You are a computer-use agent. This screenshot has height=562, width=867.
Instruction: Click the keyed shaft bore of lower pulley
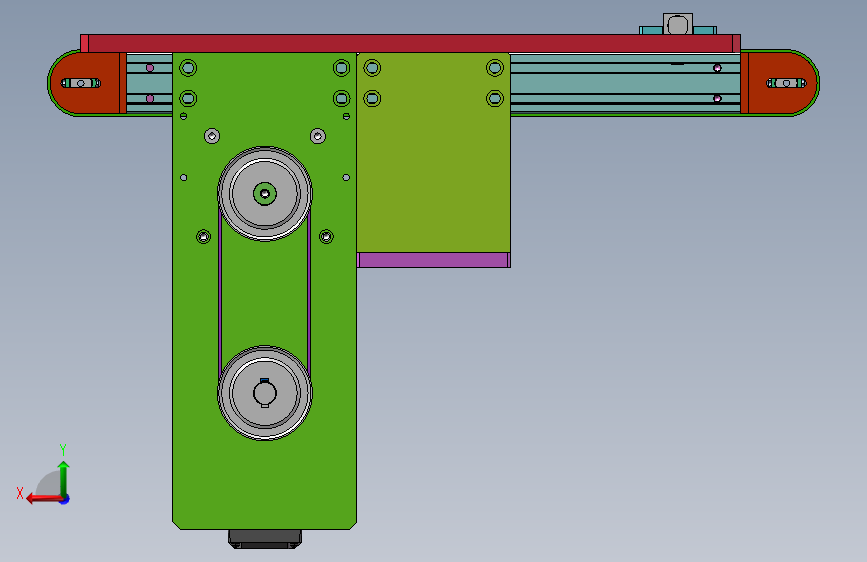(265, 393)
